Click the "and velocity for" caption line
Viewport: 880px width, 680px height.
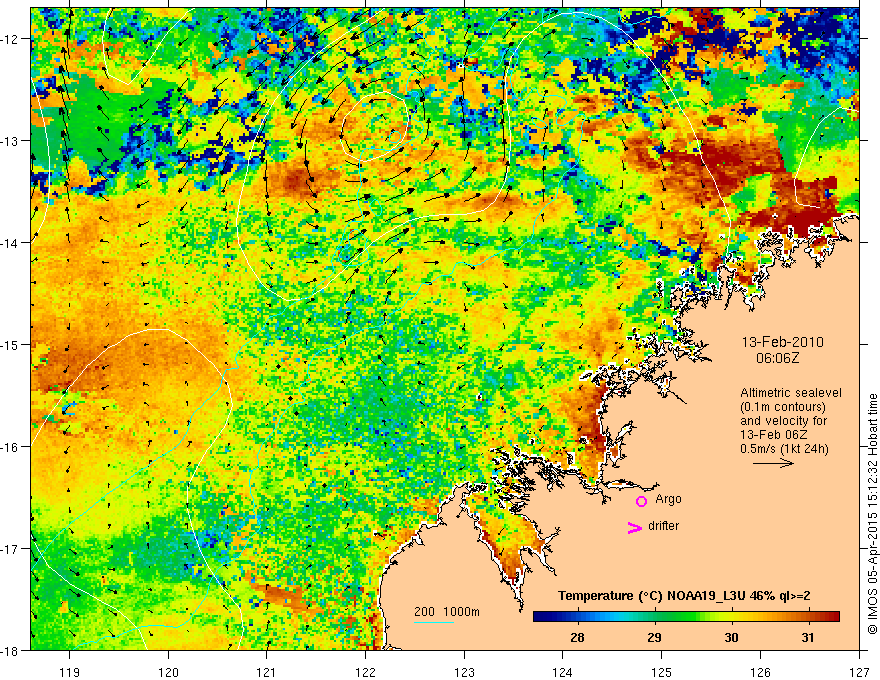pos(783,421)
